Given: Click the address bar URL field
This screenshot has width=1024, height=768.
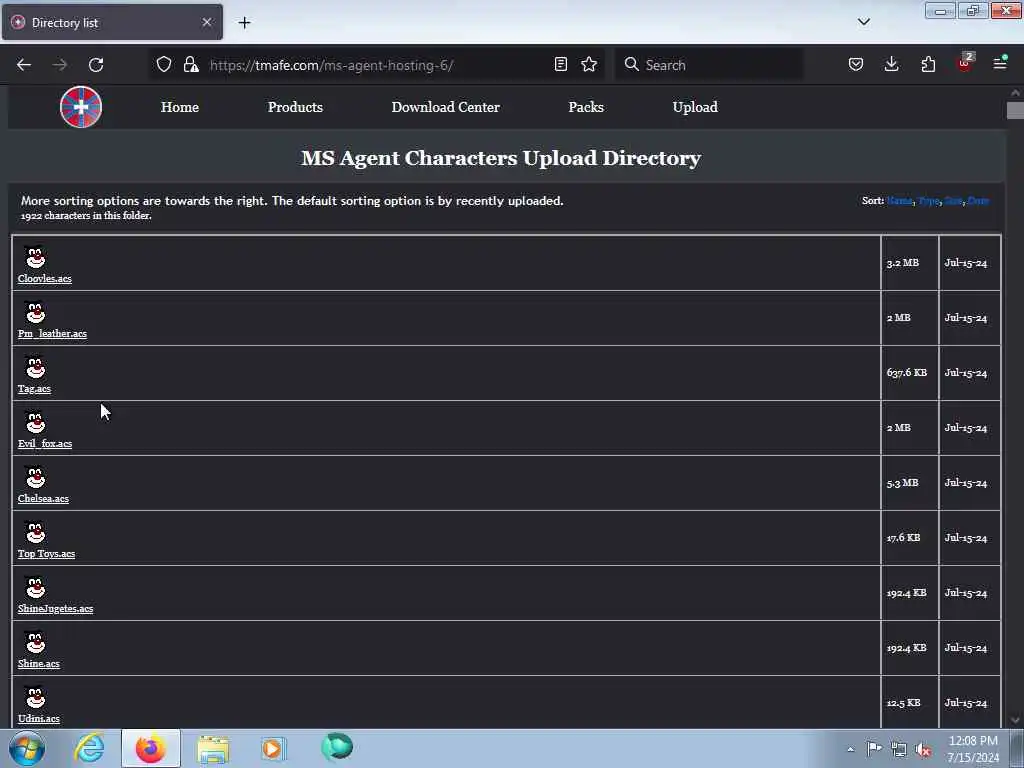Looking at the screenshot, I should (379, 65).
